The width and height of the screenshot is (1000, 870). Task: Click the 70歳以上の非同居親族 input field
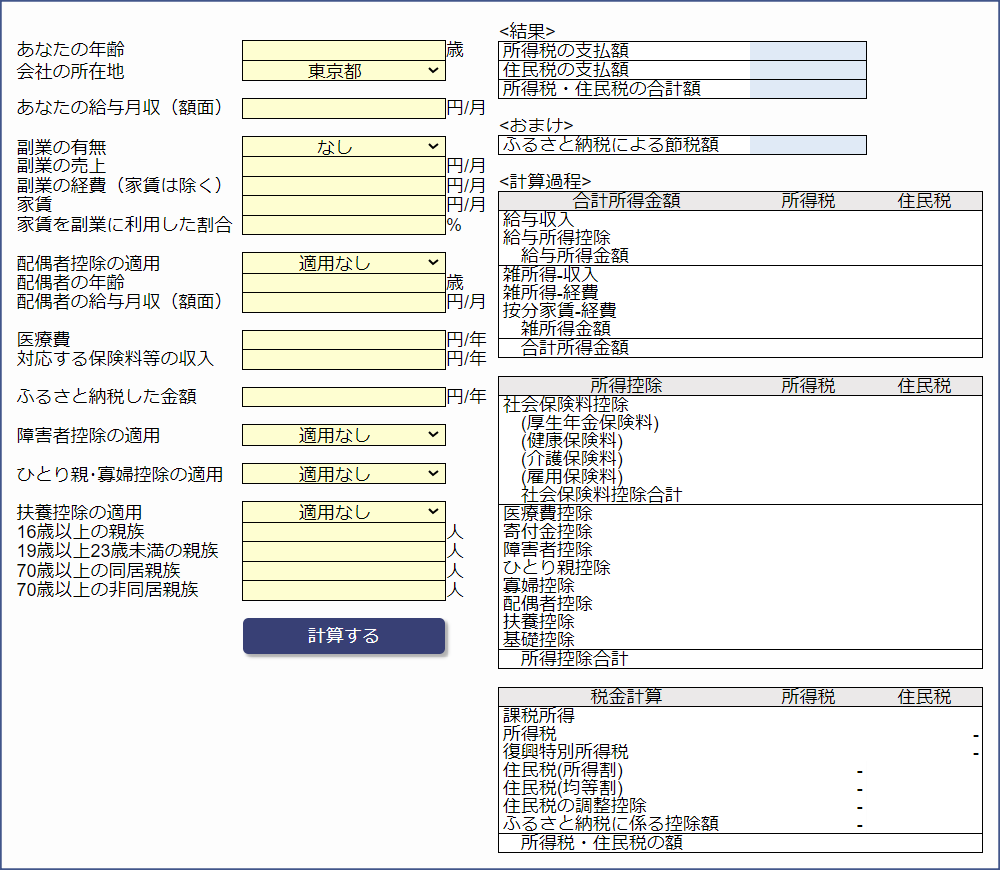(x=344, y=591)
